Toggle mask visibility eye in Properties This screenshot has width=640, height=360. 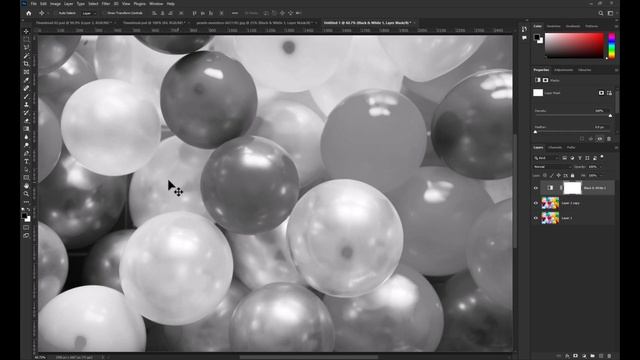click(600, 139)
